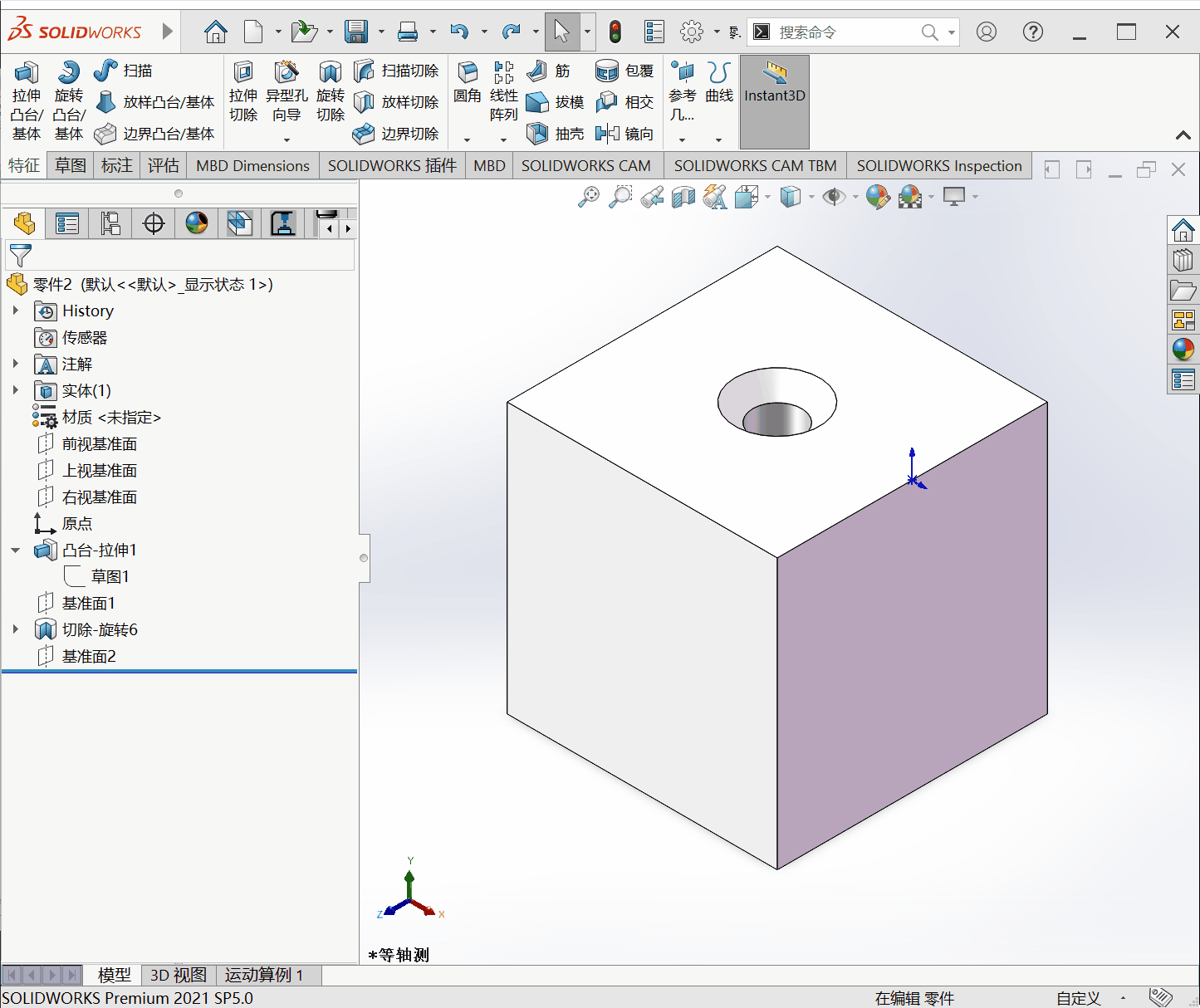The height and width of the screenshot is (1008, 1200).
Task: Switch to the 评估 evaluate tab
Action: 164,166
